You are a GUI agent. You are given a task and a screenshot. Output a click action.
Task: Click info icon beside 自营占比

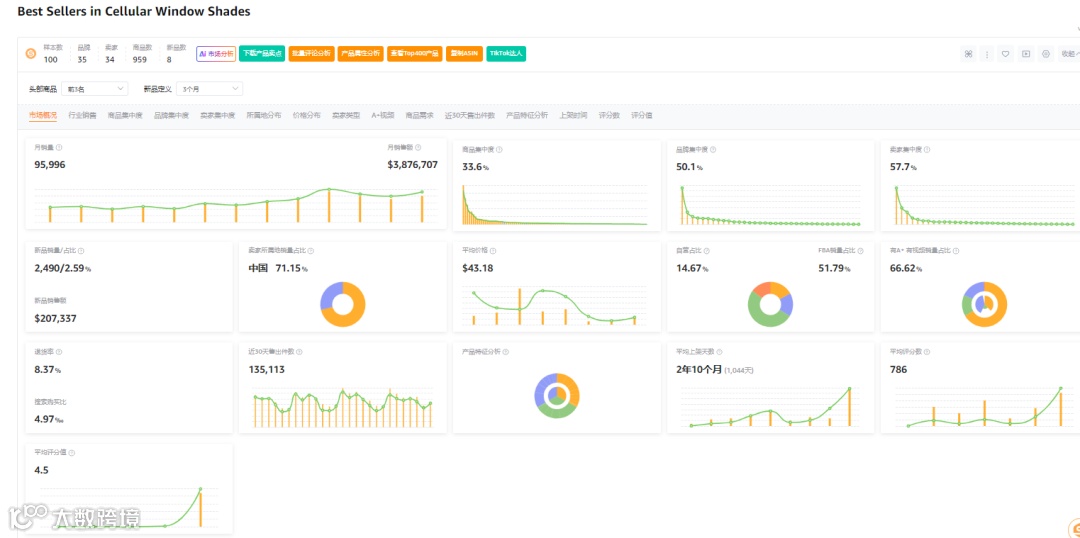pyautogui.click(x=707, y=251)
